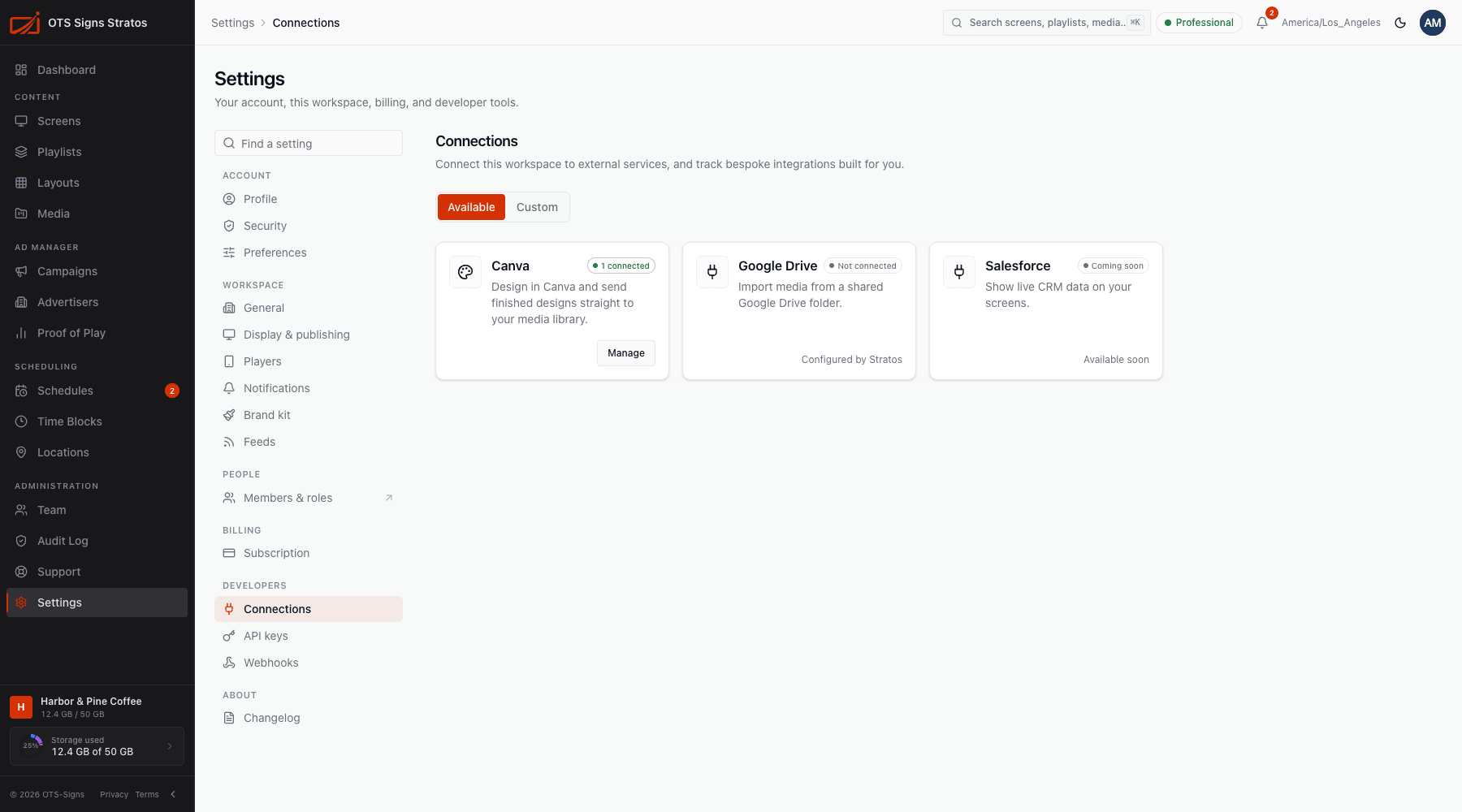Open Dashboard in sidebar
This screenshot has width=1462, height=812.
click(97, 70)
